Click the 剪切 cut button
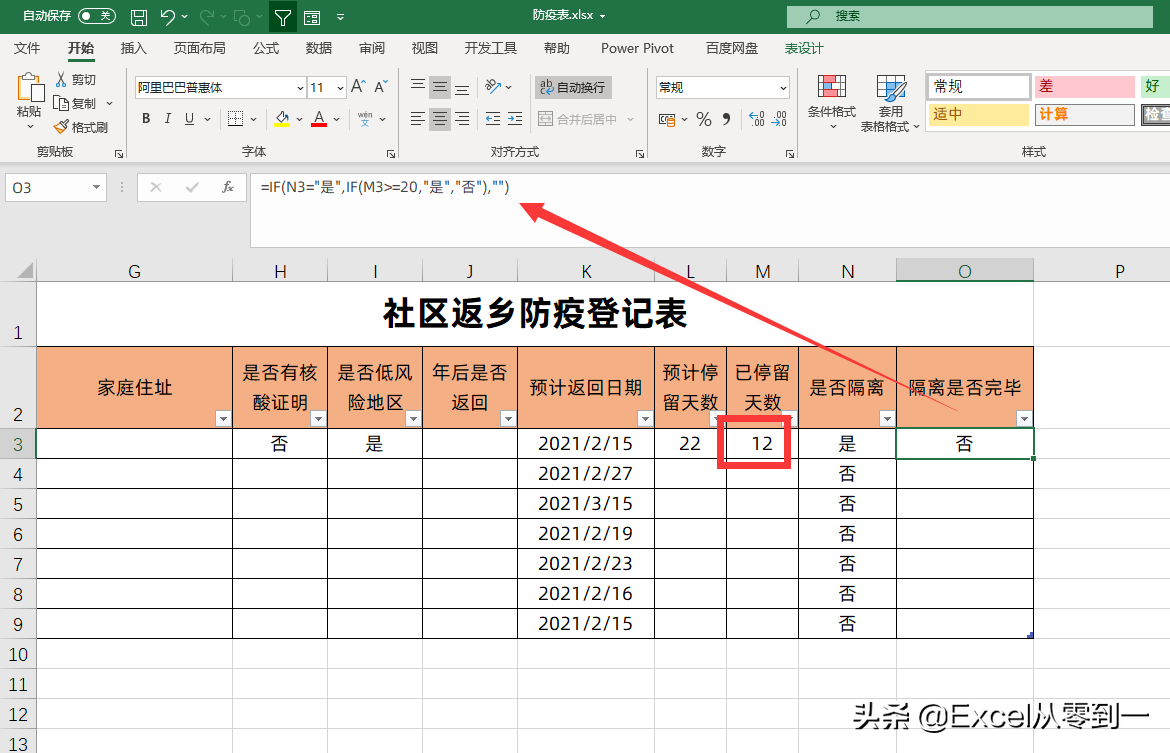The height and width of the screenshot is (753, 1170). (x=76, y=79)
